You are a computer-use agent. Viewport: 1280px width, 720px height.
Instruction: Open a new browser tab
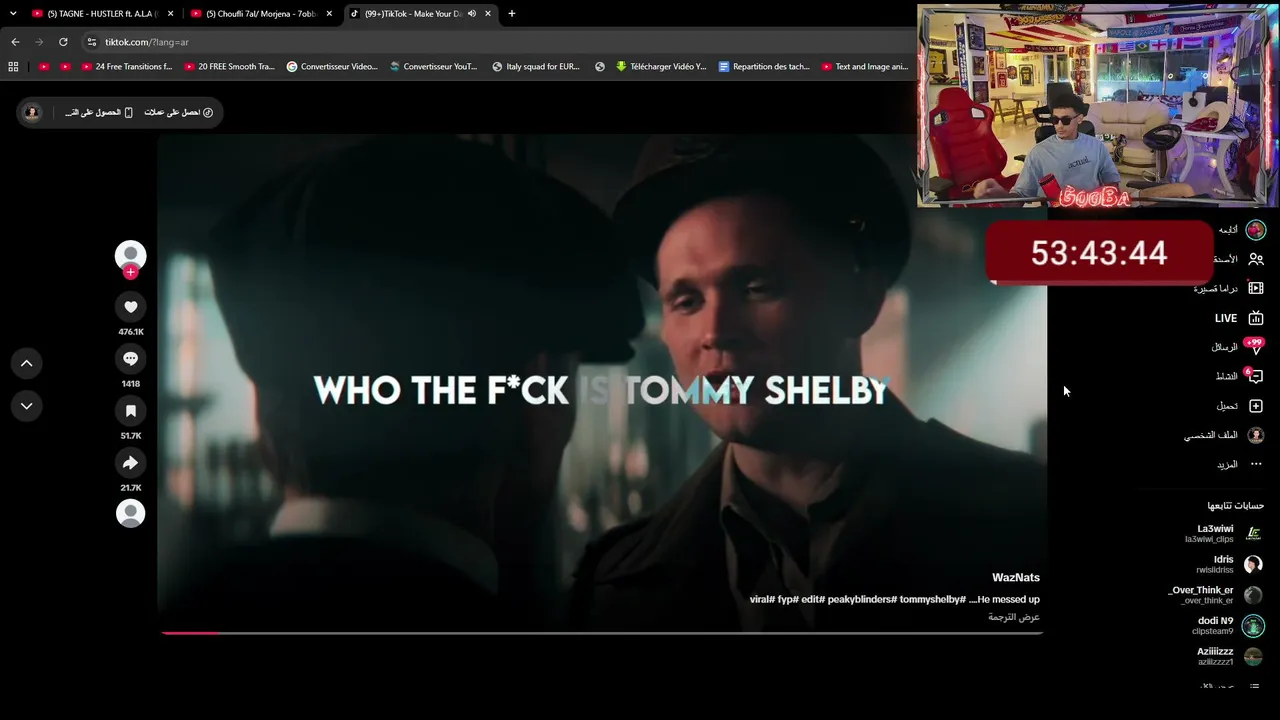[512, 14]
